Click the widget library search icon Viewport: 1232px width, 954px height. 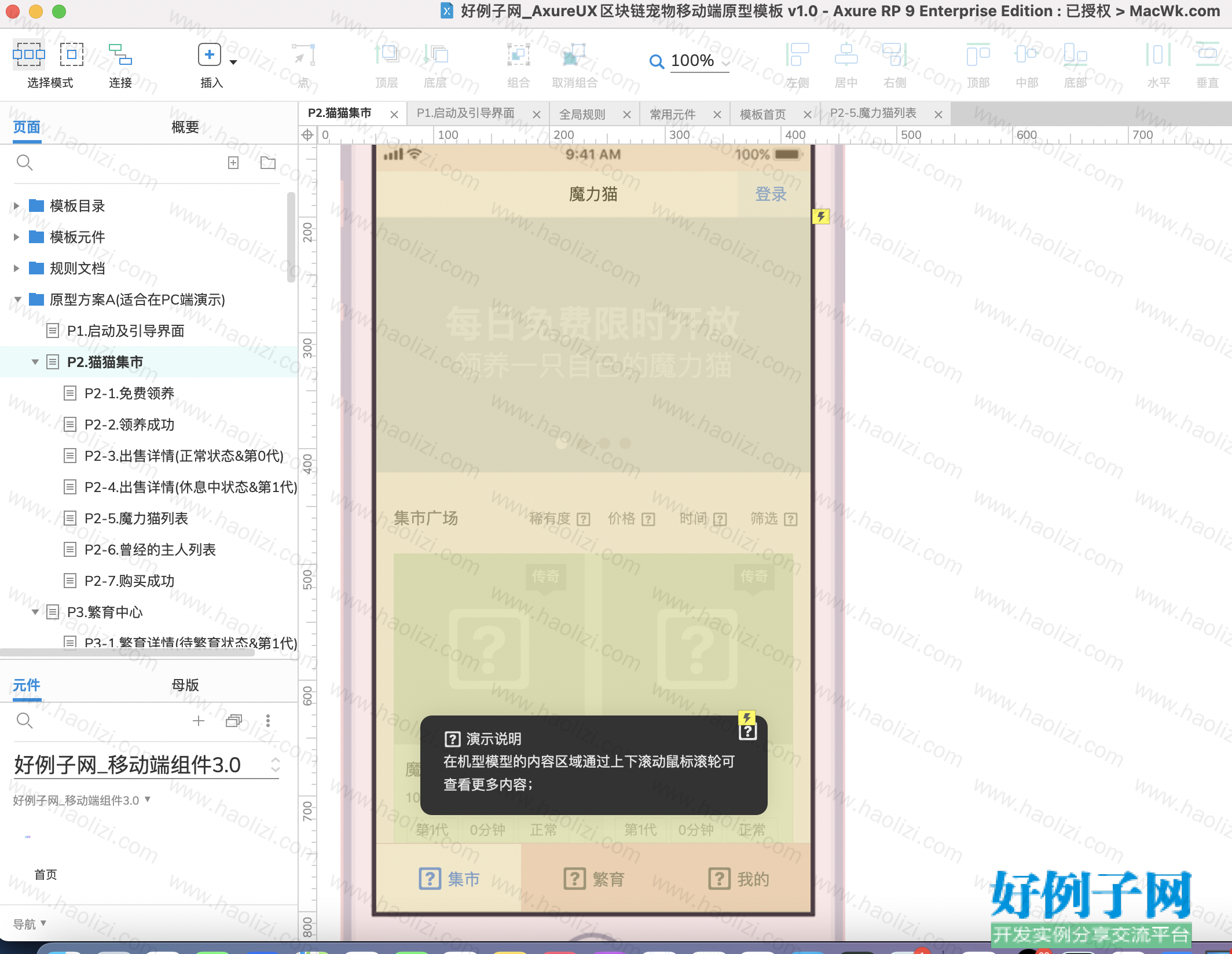pyautogui.click(x=24, y=721)
